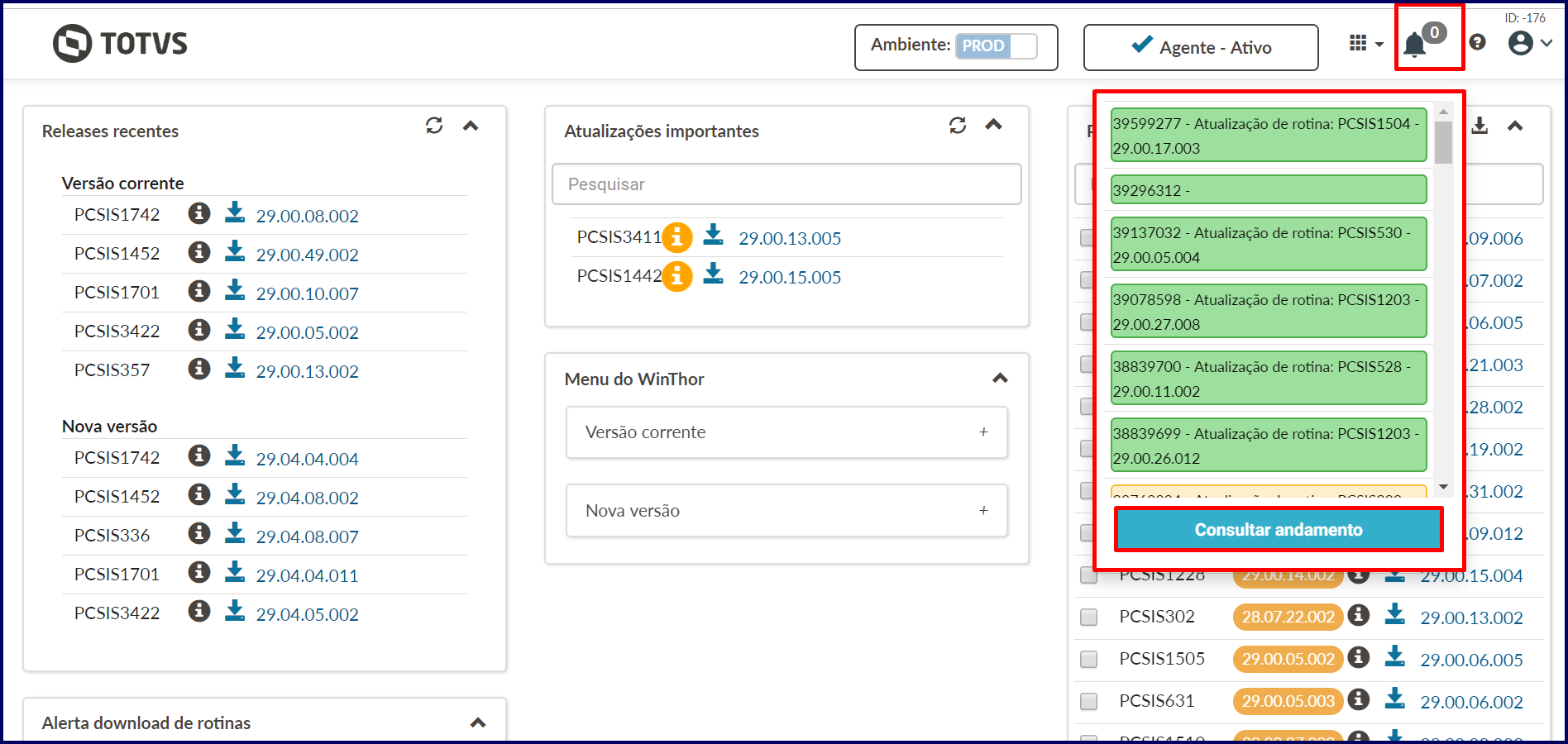Click installed version badge 28.07.22.002

(1288, 617)
